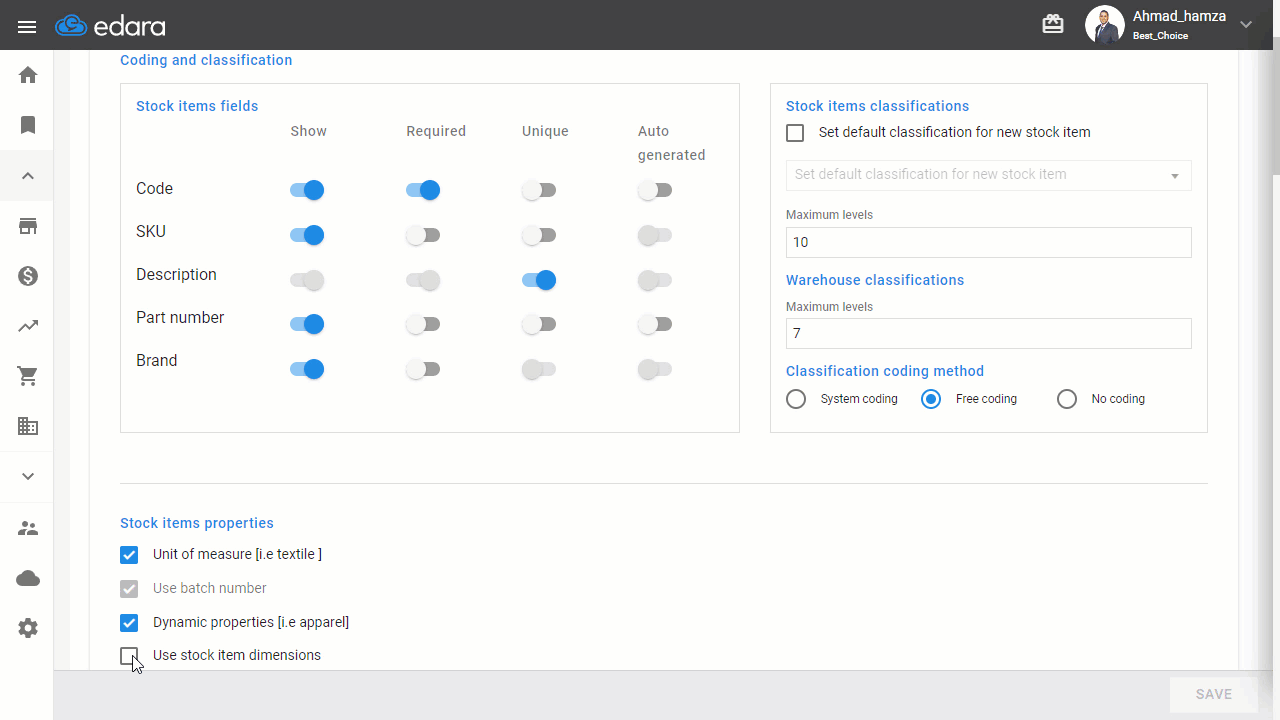Toggle Show switch for Brand
The image size is (1280, 720).
point(307,369)
